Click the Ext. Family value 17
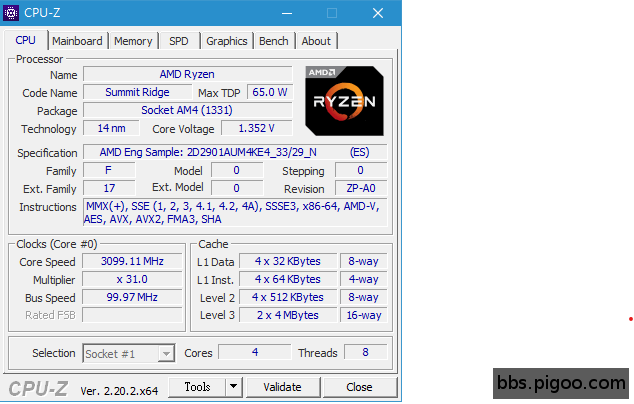Image resolution: width=634 pixels, height=404 pixels. coord(109,188)
